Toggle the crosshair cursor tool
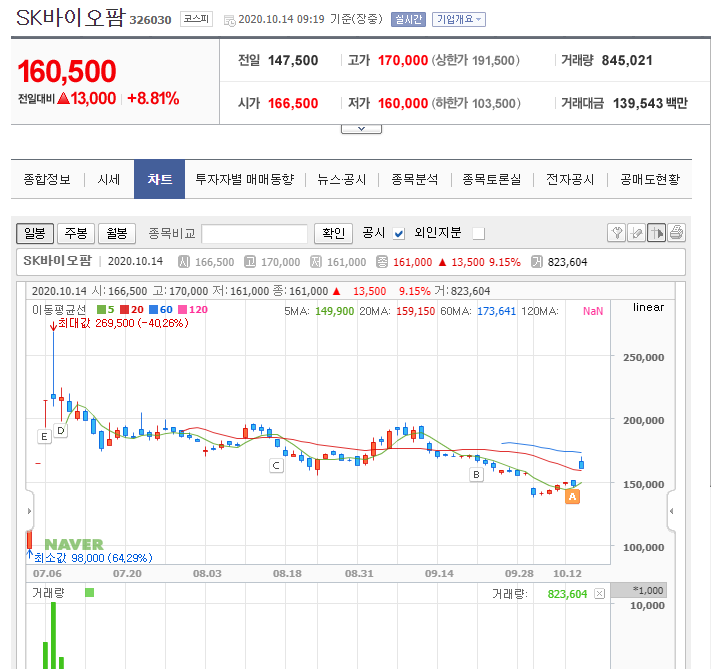 [x=656, y=233]
